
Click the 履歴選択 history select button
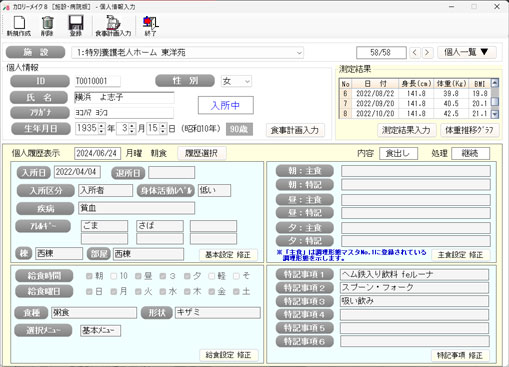pos(202,153)
